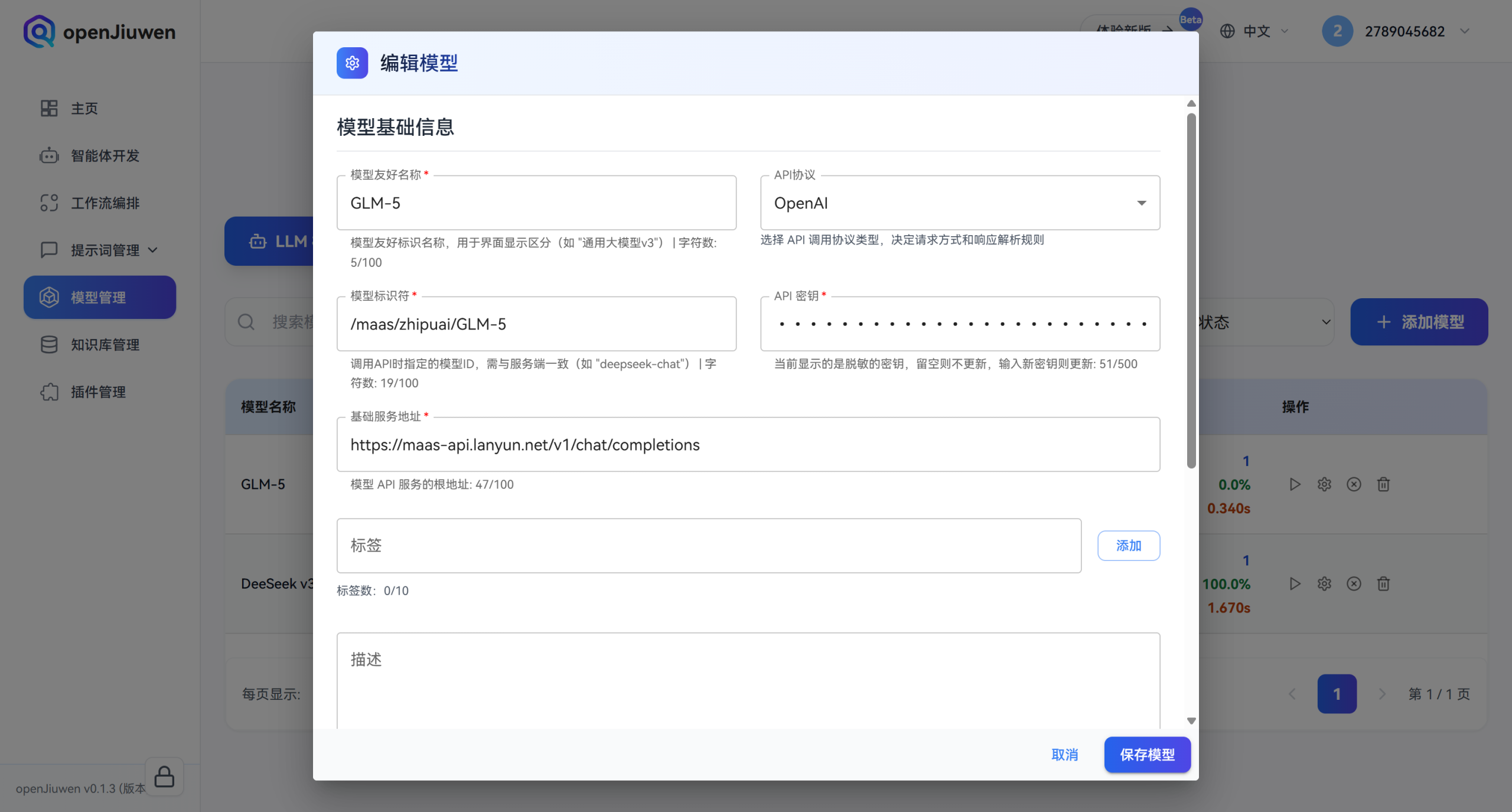The height and width of the screenshot is (812, 1512).
Task: Go to 知识库管理 in the sidebar
Action: (105, 345)
